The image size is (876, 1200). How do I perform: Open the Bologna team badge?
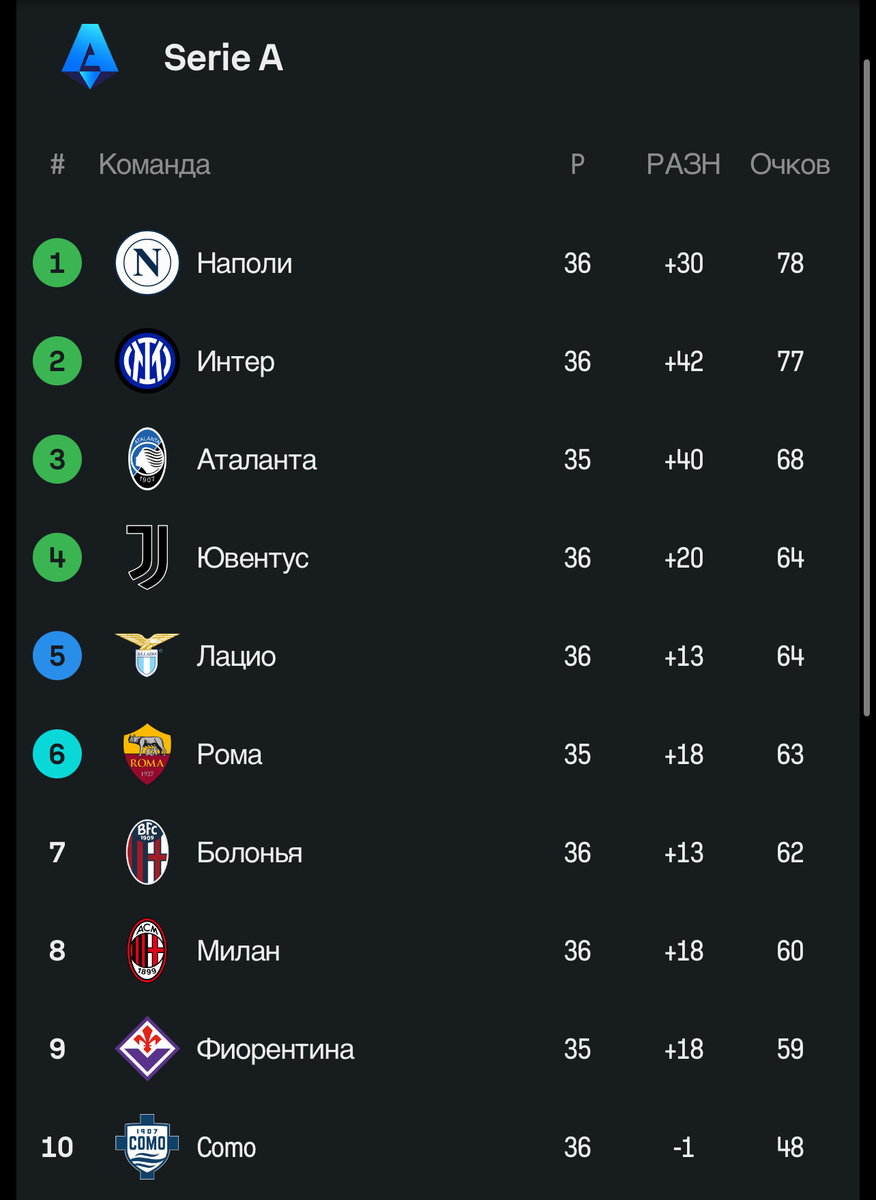pyautogui.click(x=147, y=852)
